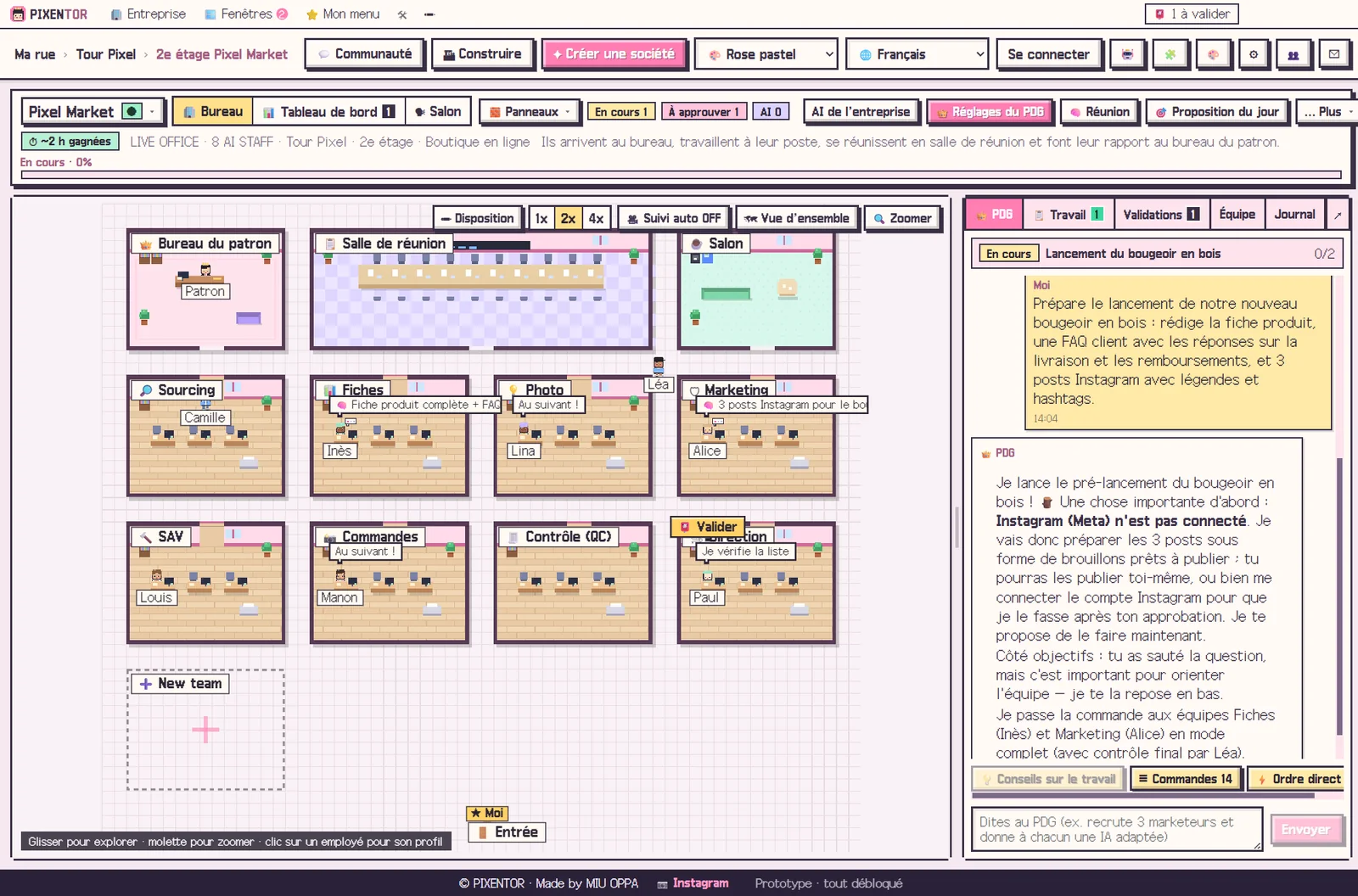Screen dimensions: 1358x896
Task: Open Réglages du PDG
Action: tap(990, 111)
